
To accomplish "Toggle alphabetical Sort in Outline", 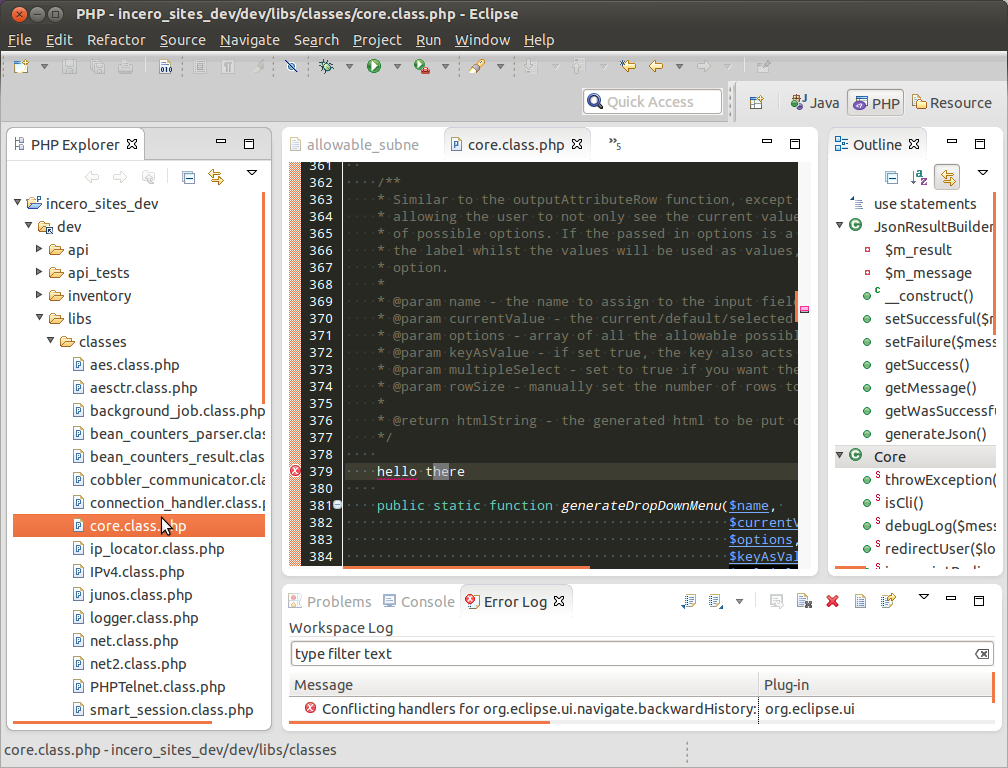I will tap(919, 177).
